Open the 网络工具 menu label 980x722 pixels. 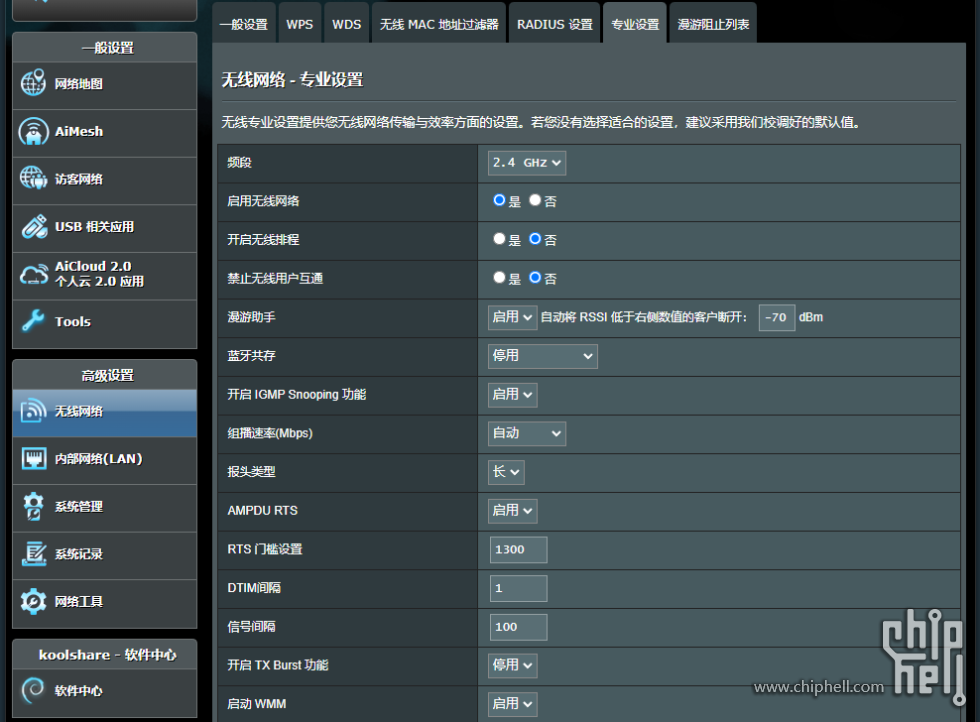click(x=79, y=601)
